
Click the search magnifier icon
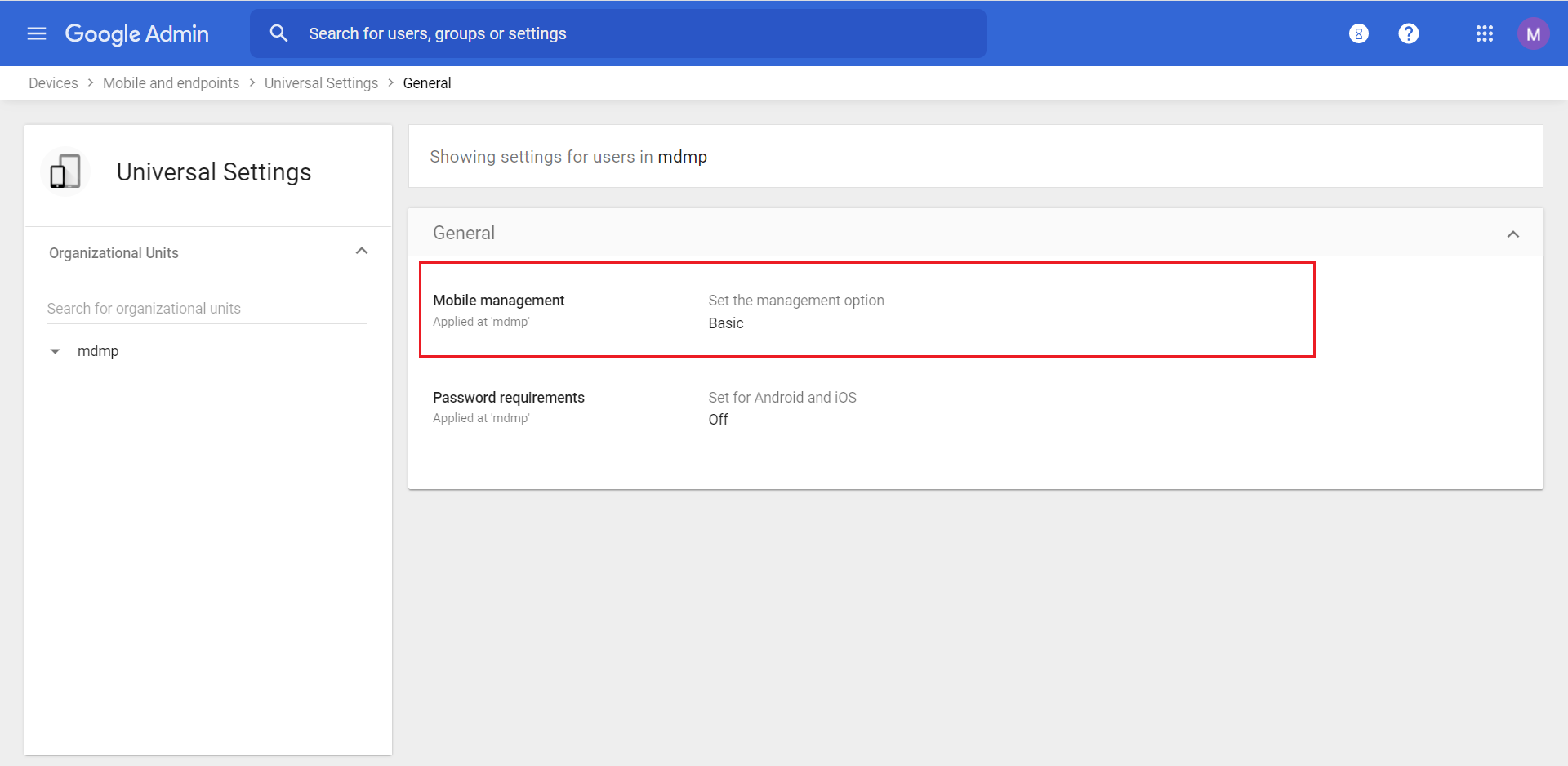[x=278, y=33]
